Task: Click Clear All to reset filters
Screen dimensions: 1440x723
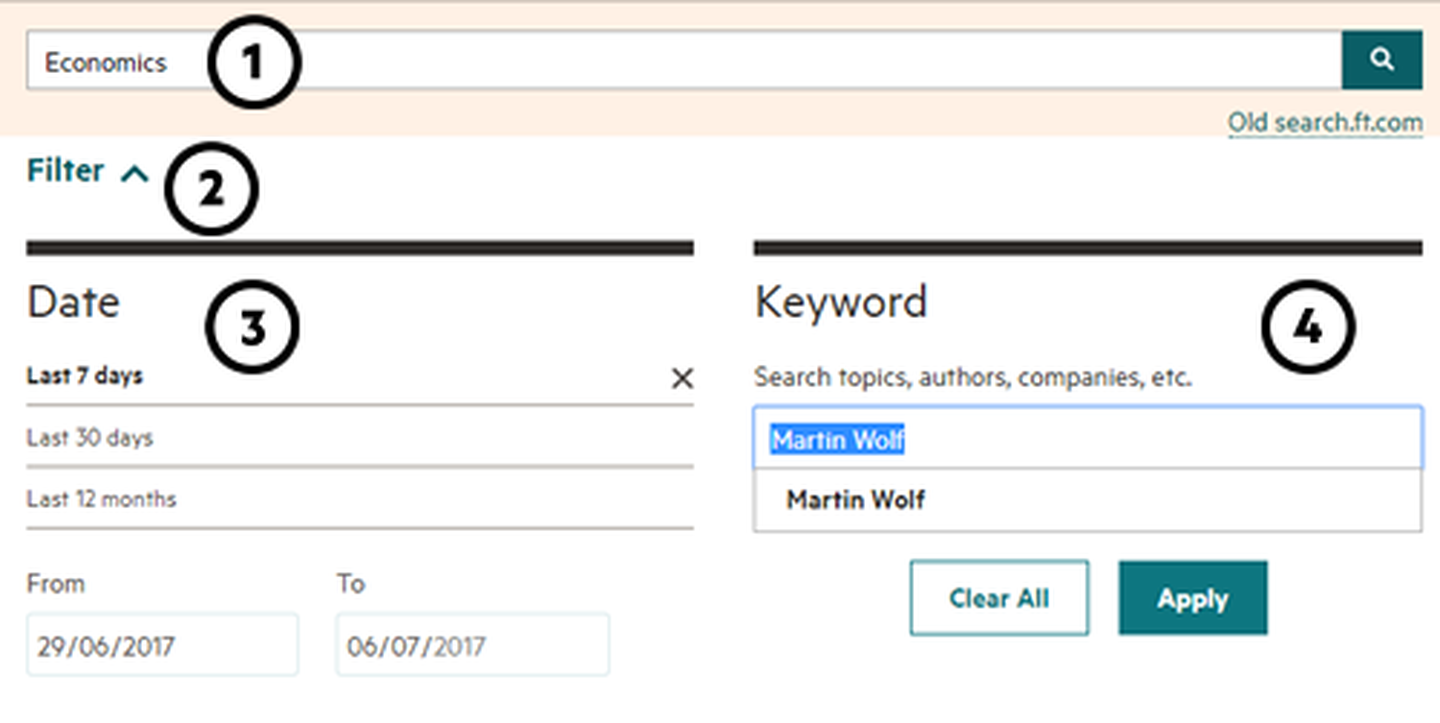Action: [x=999, y=597]
